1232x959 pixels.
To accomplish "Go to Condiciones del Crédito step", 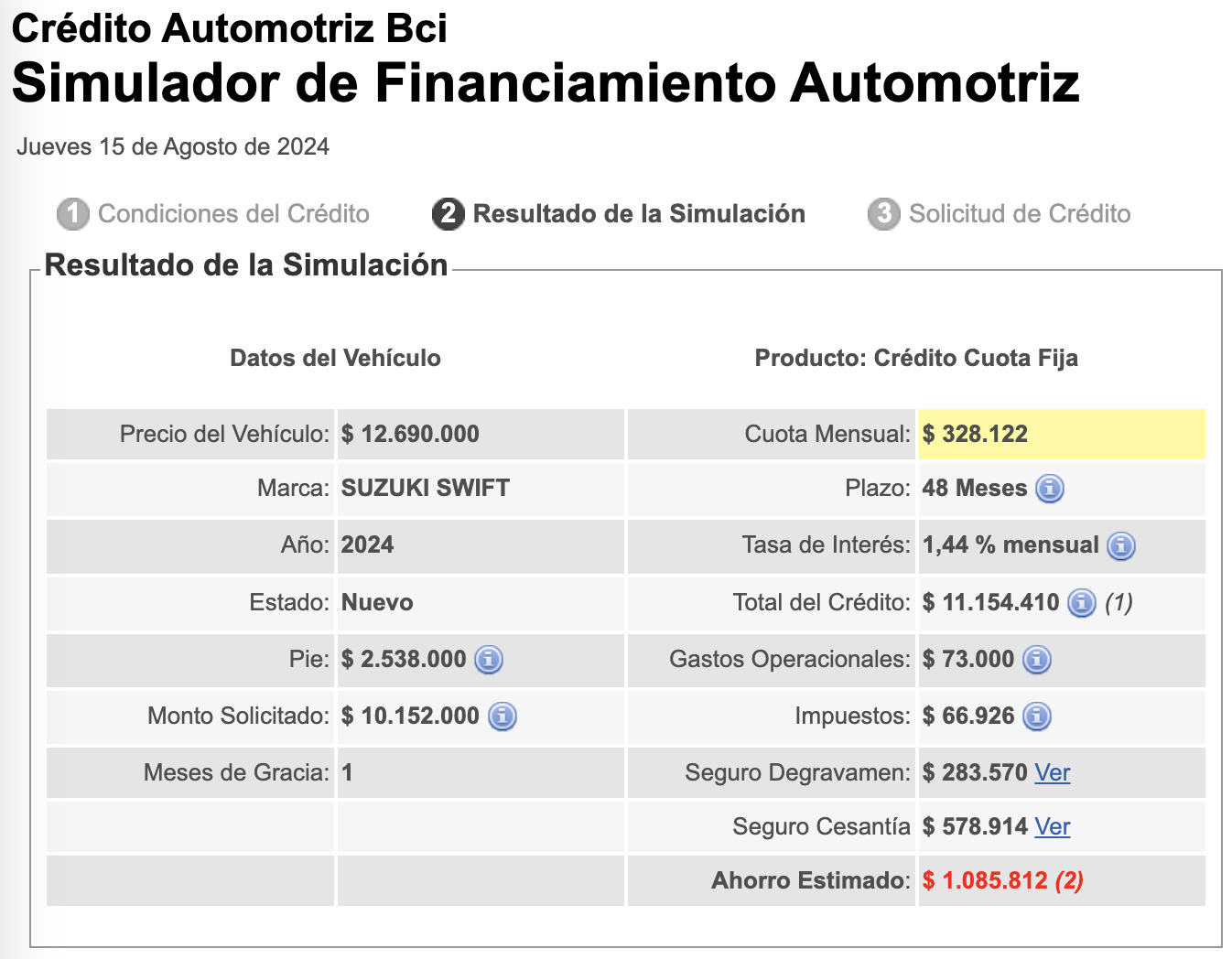I will click(234, 213).
